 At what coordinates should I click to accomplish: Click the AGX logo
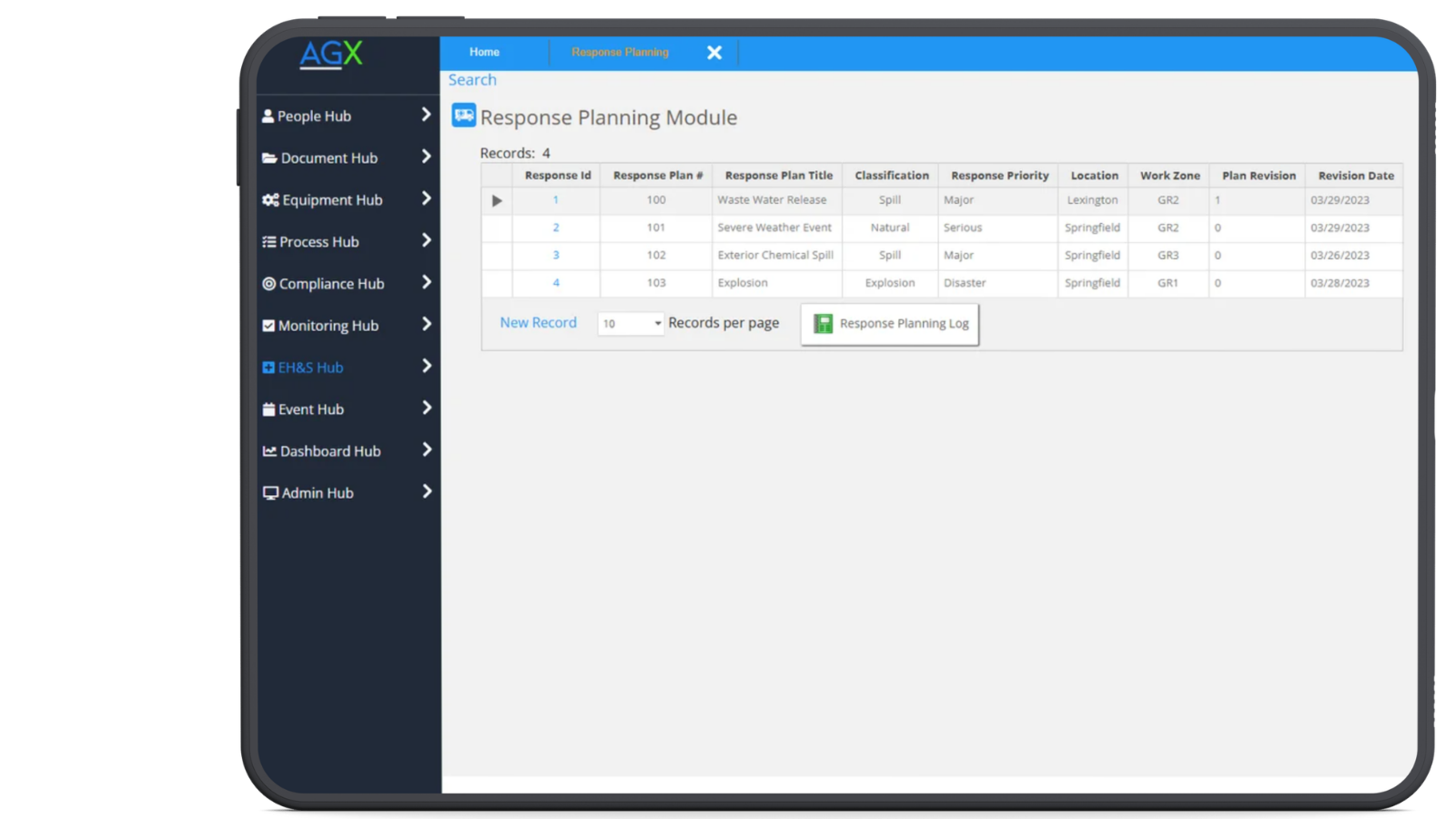tap(331, 55)
